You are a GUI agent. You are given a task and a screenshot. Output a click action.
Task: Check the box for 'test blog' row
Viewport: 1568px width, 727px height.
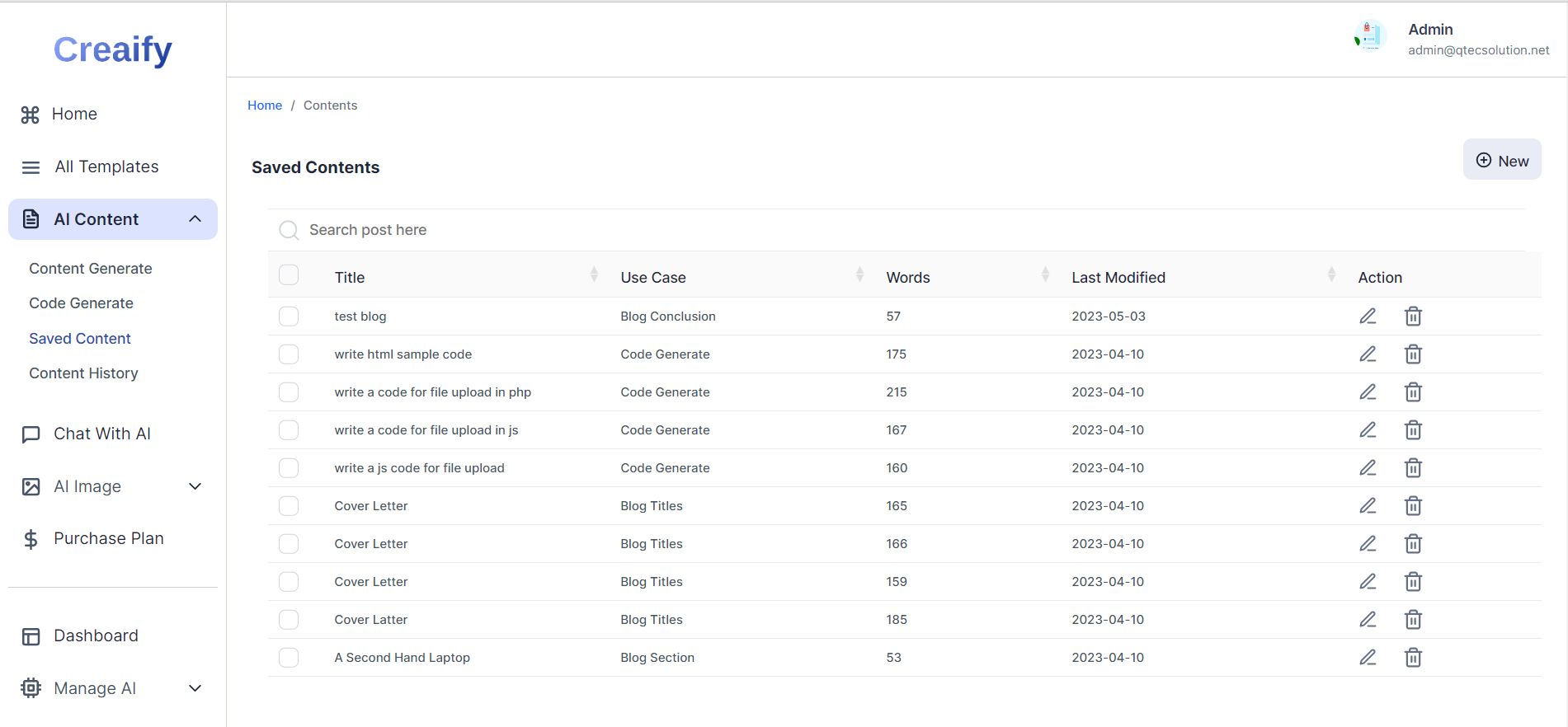(x=289, y=317)
